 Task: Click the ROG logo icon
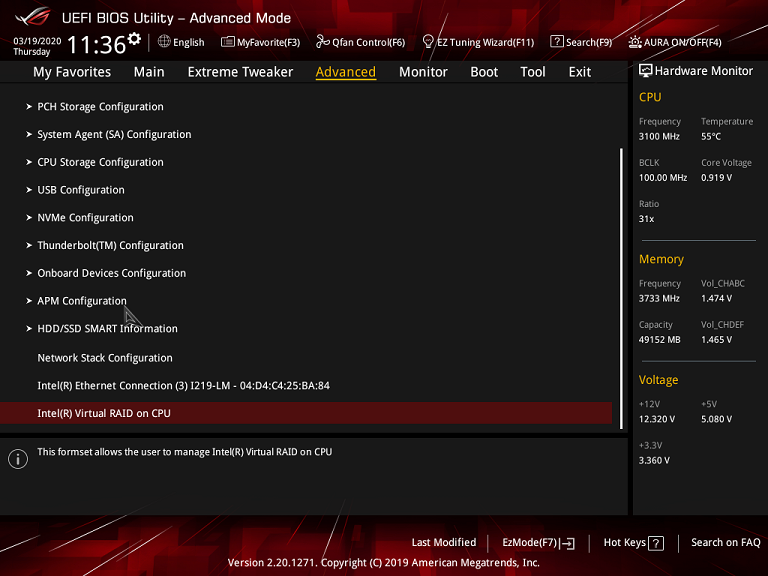click(x=32, y=17)
